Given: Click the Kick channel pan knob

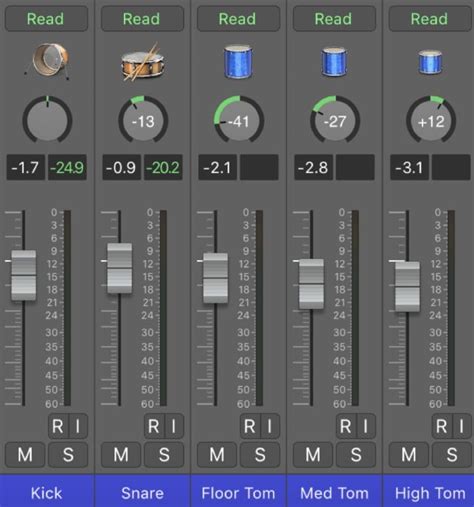Looking at the screenshot, I should click(x=47, y=120).
